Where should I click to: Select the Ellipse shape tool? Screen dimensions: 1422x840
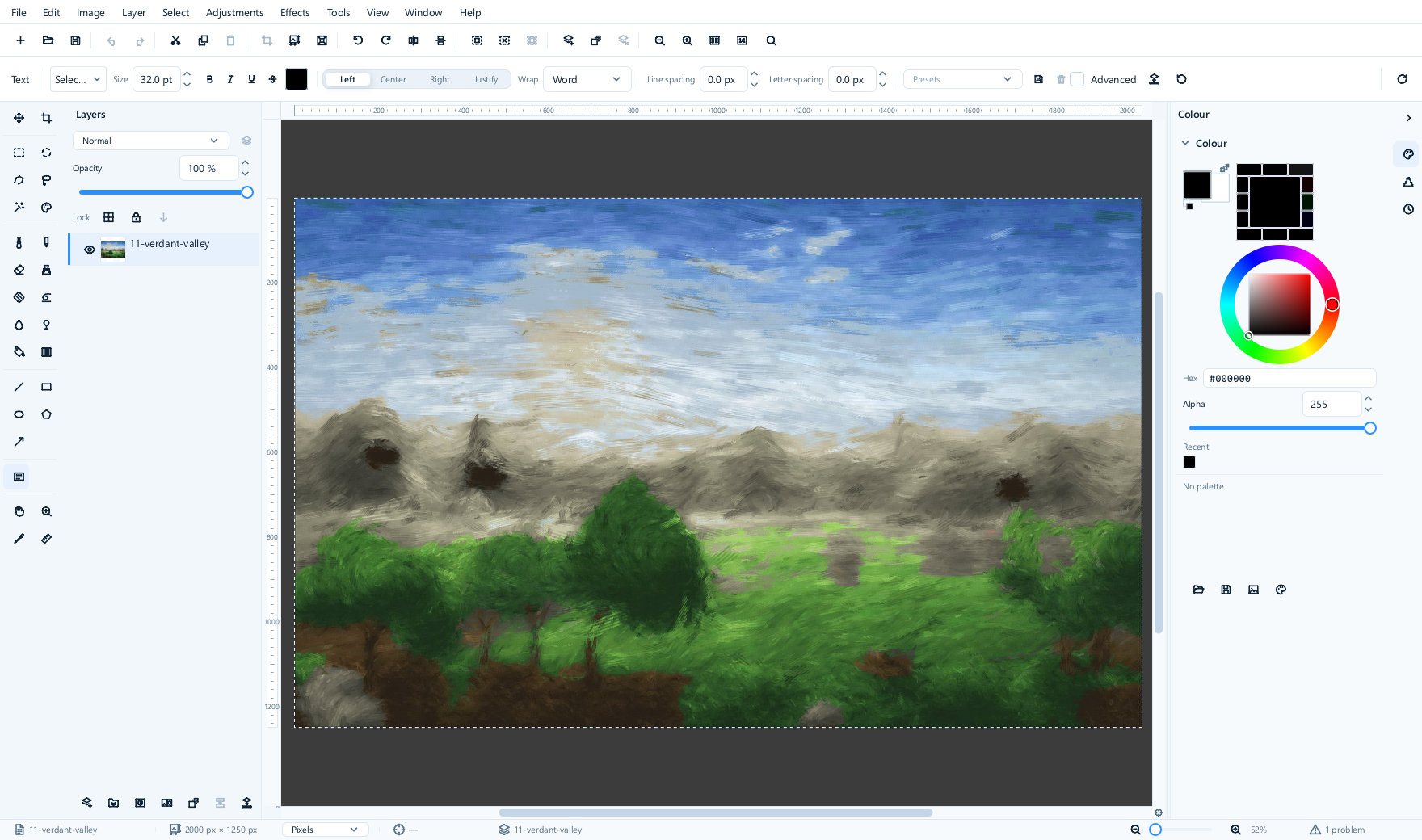coord(19,414)
